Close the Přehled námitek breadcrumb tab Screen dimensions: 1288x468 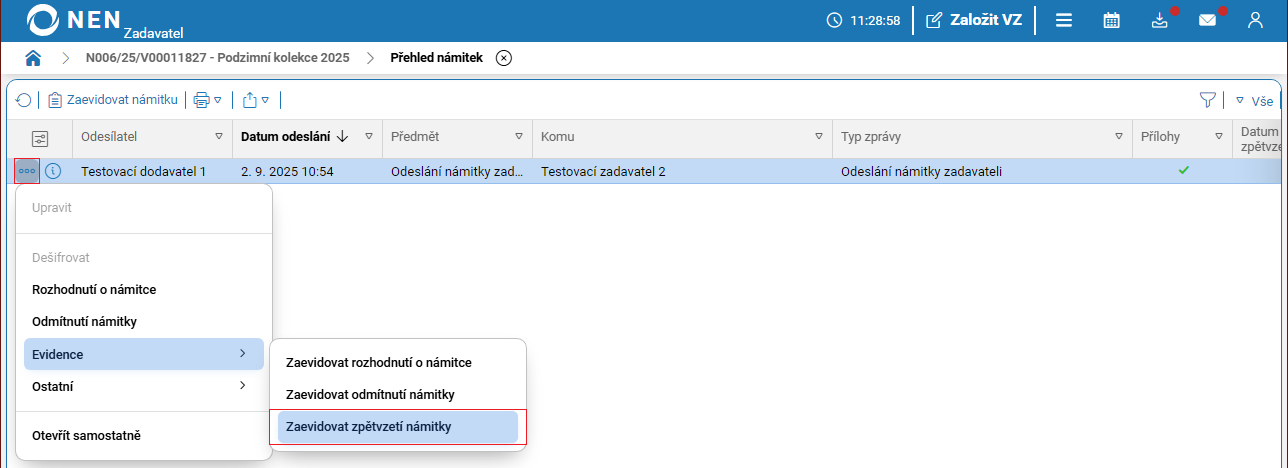[x=504, y=58]
